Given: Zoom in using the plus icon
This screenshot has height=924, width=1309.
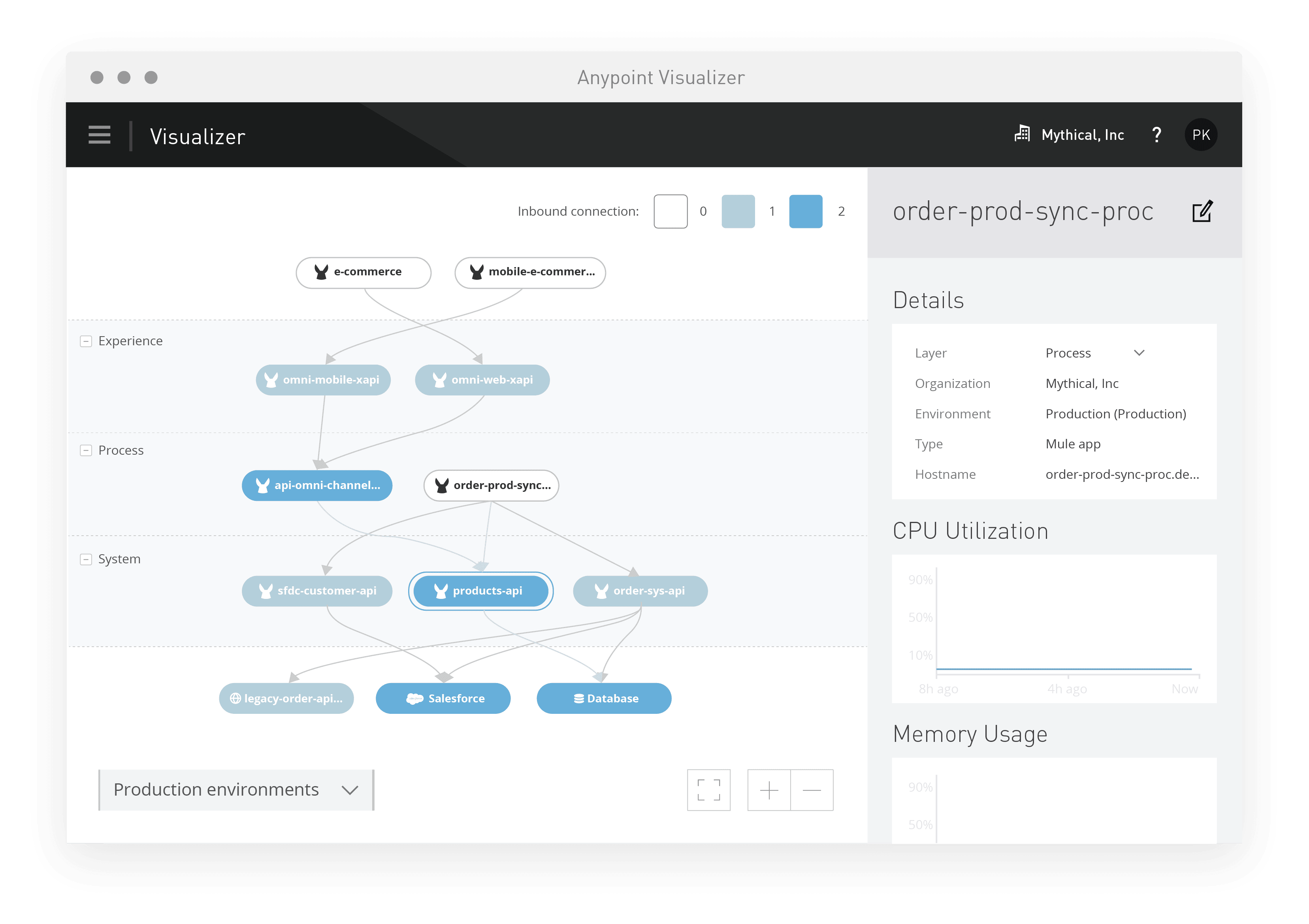Looking at the screenshot, I should (x=769, y=790).
